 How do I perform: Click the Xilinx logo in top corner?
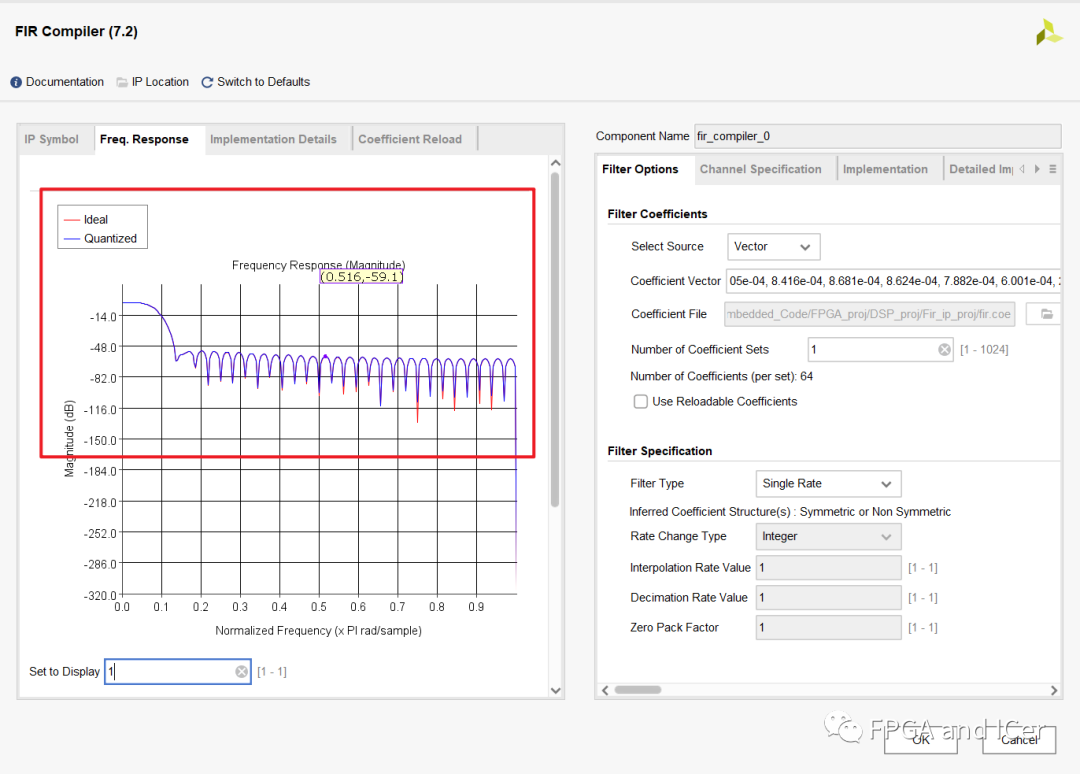[1049, 32]
